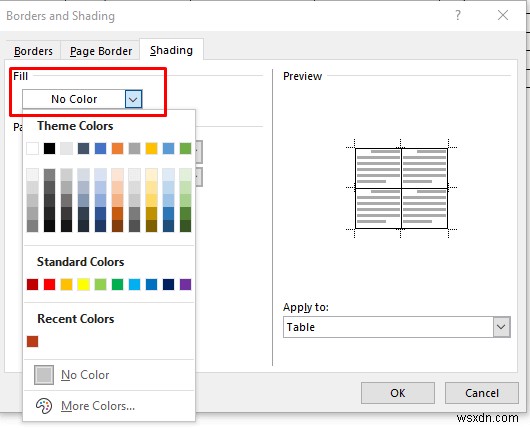The image size is (530, 428).
Task: Pick the white theme color swatch
Action: (x=32, y=148)
